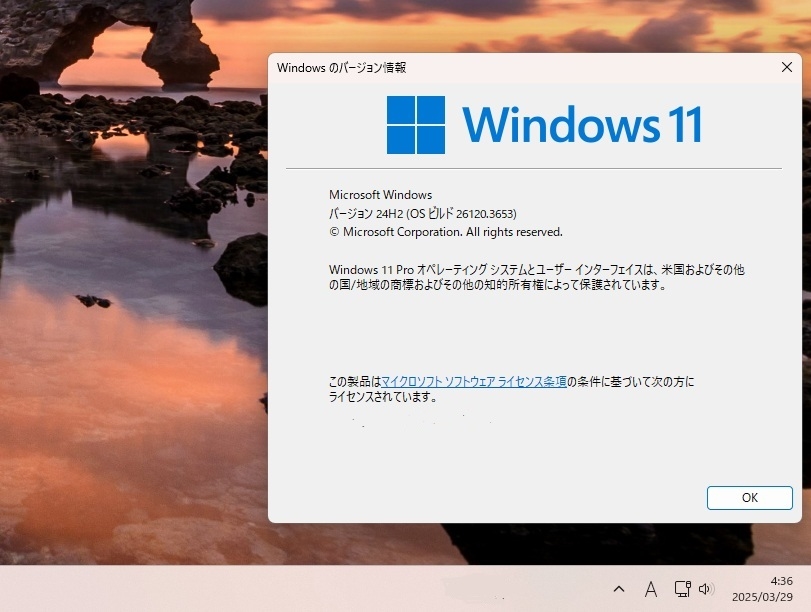Toggle the IME input mode A indicator
Image resolution: width=811 pixels, height=612 pixels.
[x=651, y=589]
